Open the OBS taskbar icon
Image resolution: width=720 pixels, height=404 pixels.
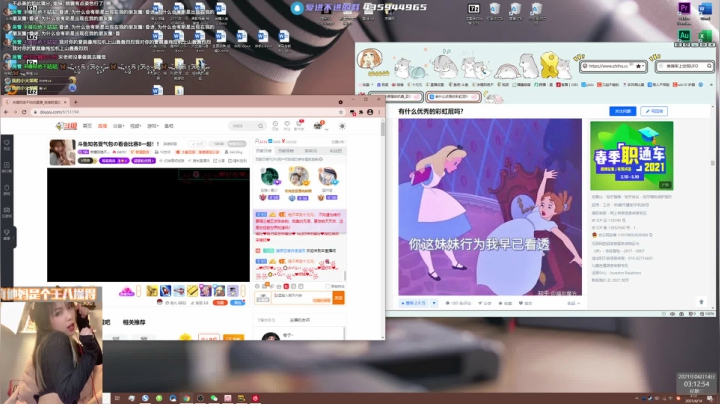tap(200, 398)
